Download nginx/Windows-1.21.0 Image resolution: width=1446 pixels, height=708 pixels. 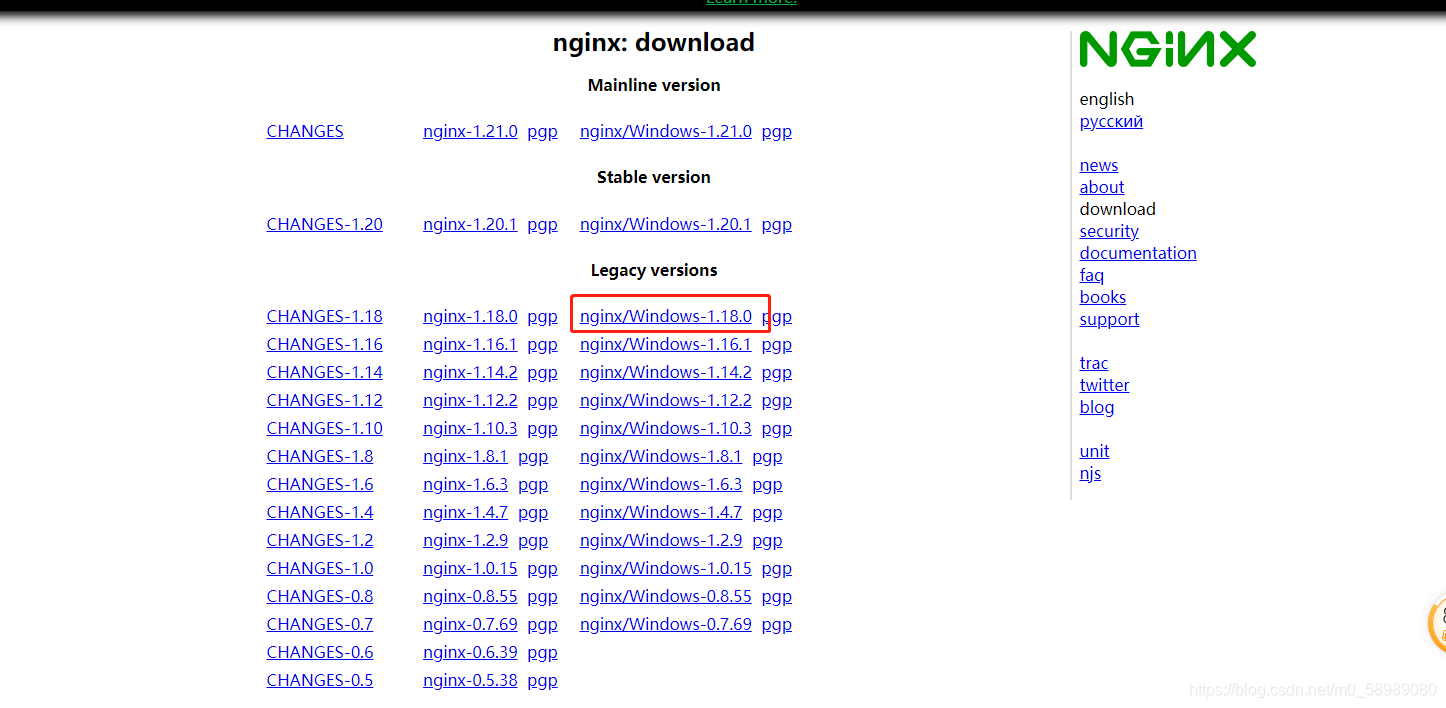pos(665,131)
